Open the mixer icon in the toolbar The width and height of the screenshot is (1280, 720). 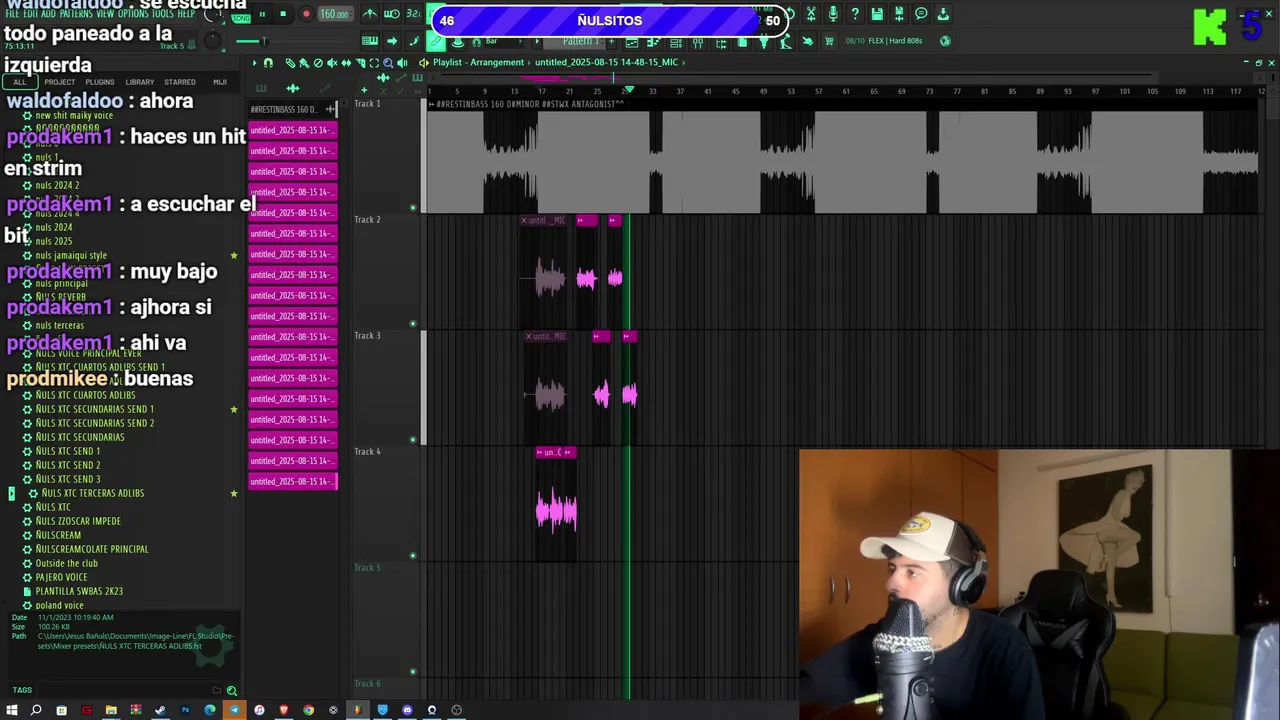tap(698, 42)
